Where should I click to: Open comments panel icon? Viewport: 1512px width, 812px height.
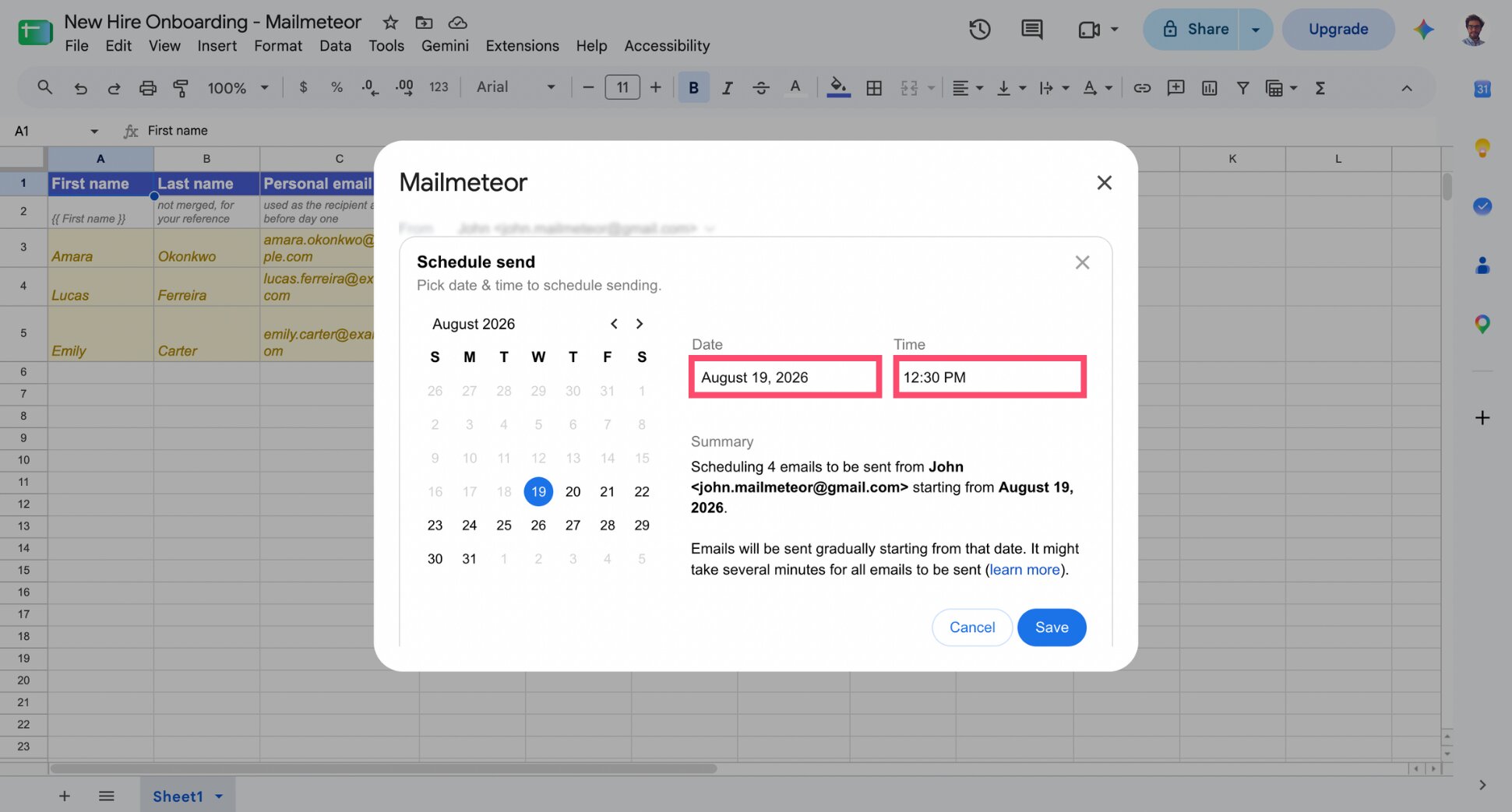point(1031,30)
